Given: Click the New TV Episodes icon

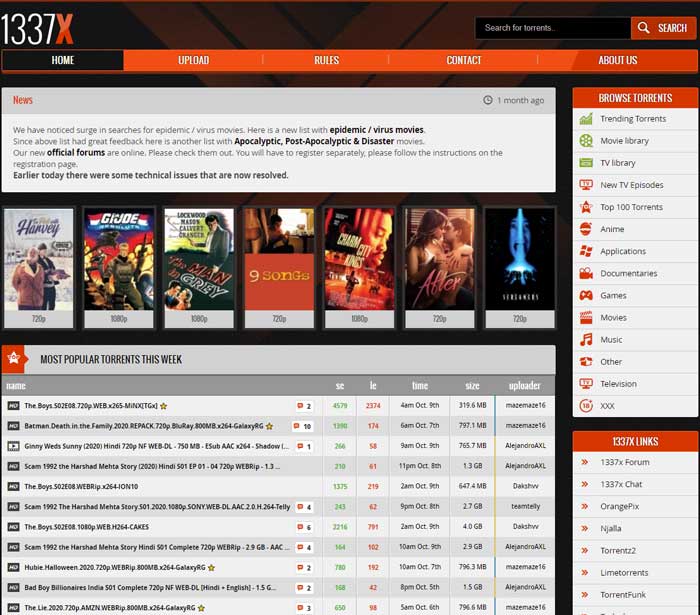Looking at the screenshot, I should pos(586,184).
